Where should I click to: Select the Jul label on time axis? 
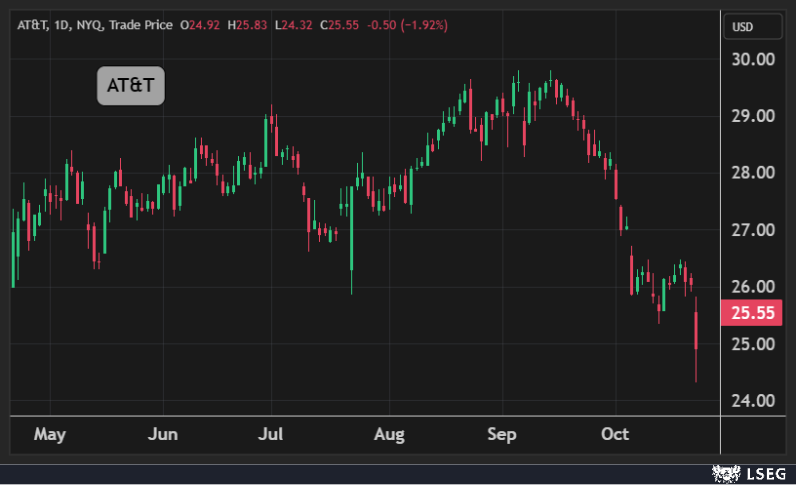click(x=271, y=434)
